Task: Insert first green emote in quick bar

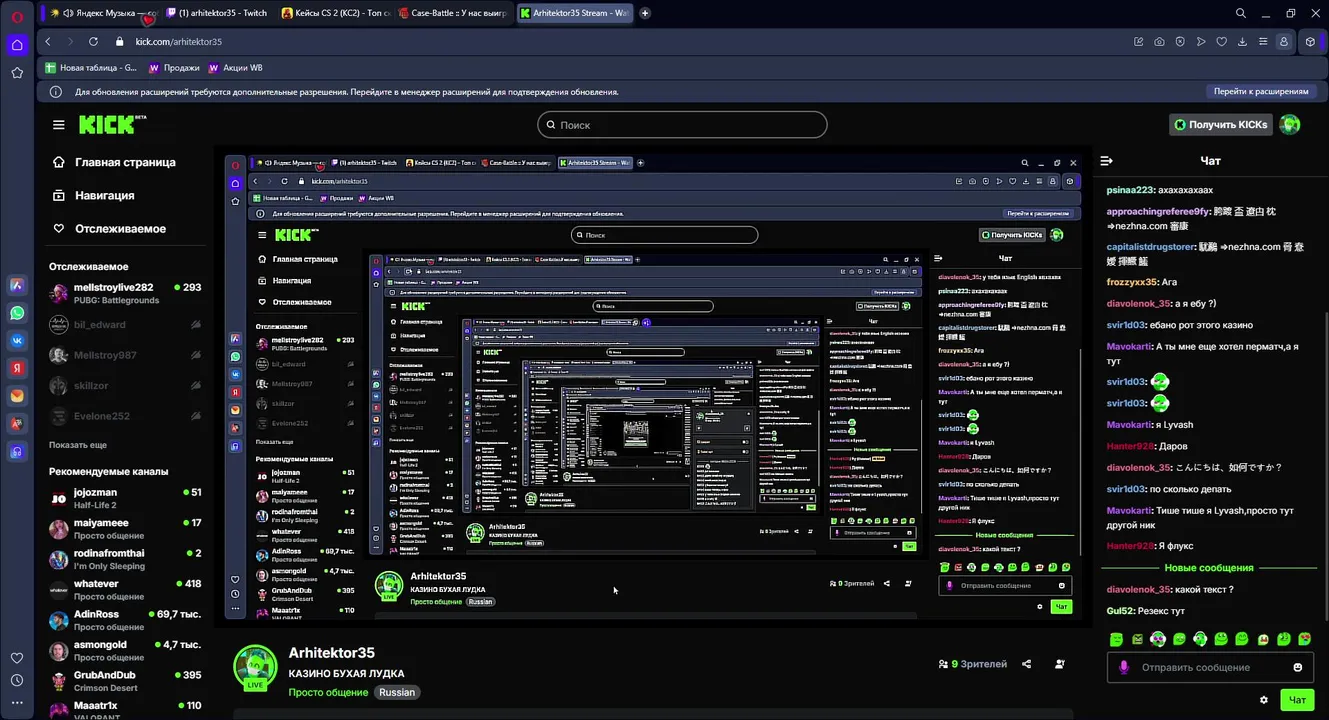Action: coord(1116,639)
